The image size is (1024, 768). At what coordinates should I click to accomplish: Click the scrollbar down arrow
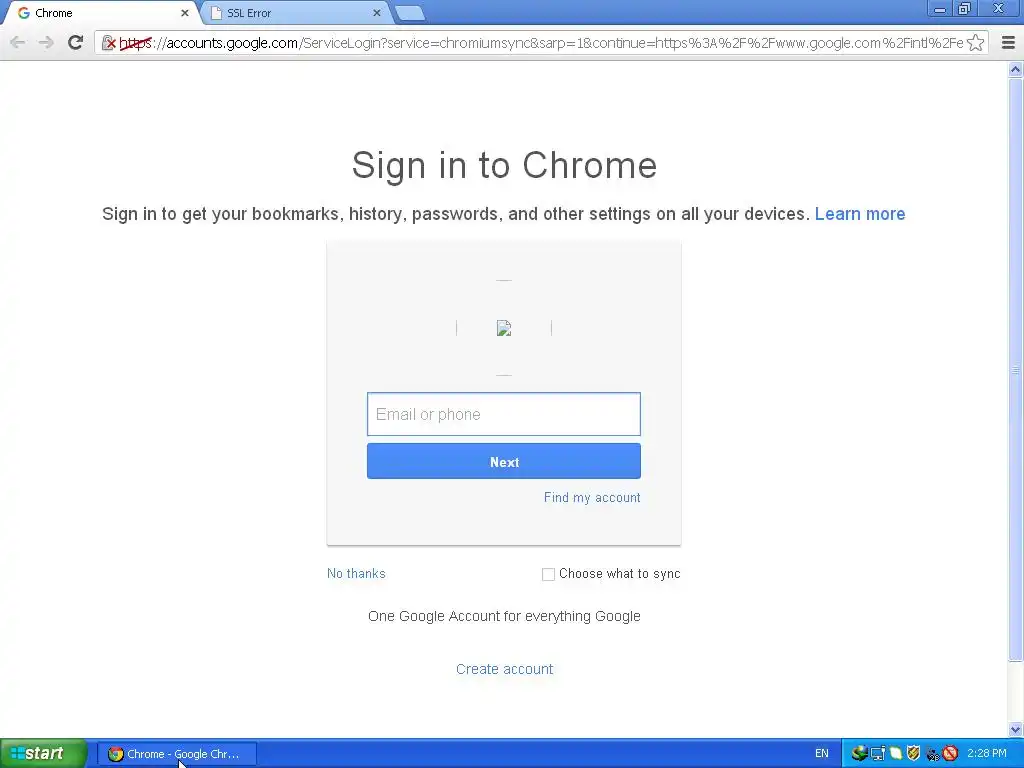pos(1016,729)
